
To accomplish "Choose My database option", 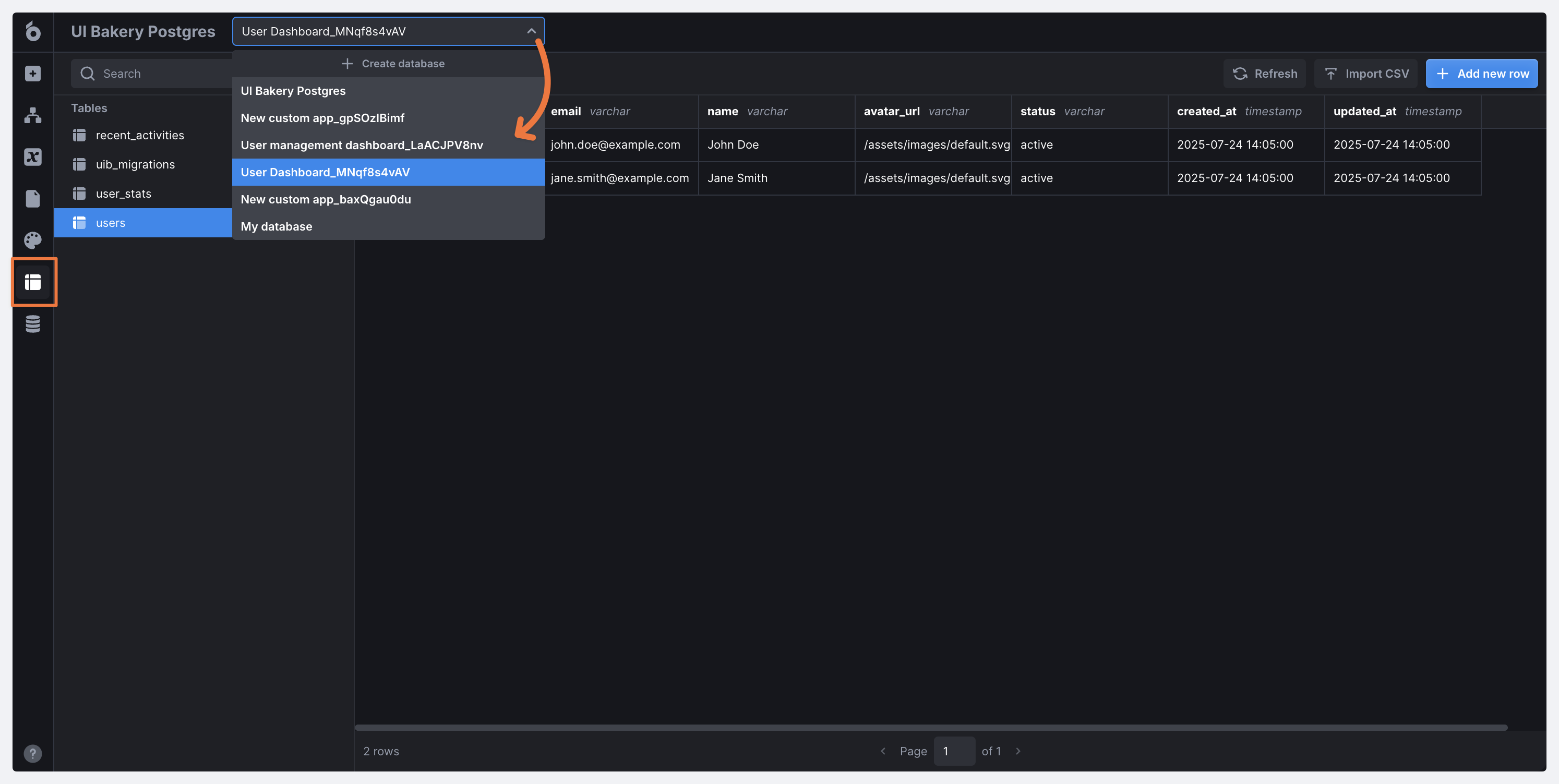I will [x=277, y=226].
